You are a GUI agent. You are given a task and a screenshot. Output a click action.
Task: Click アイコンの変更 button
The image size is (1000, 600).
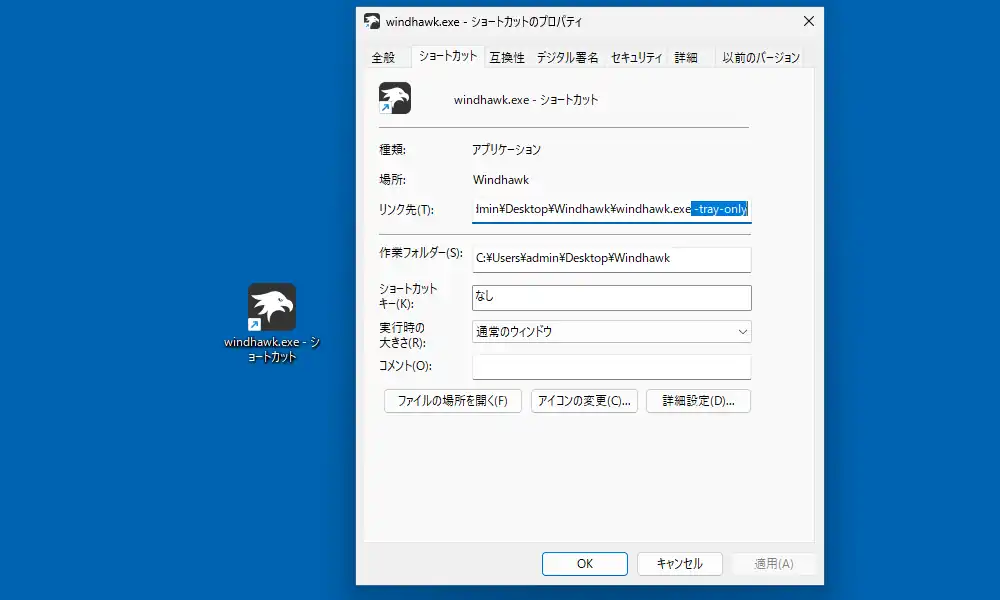584,401
